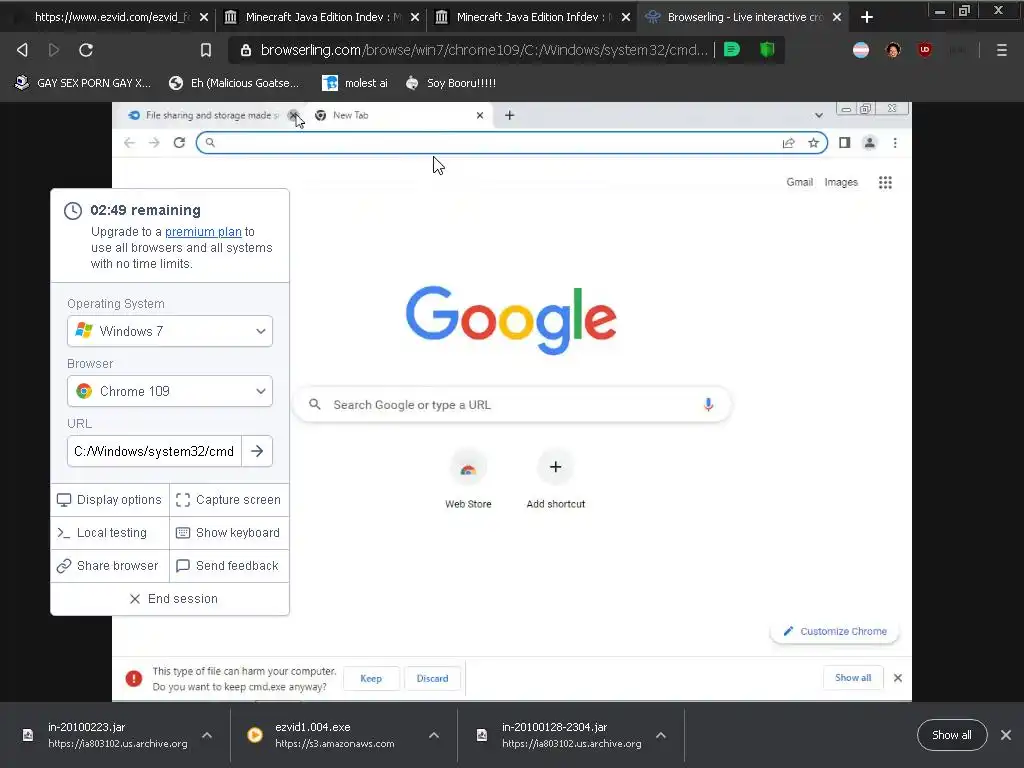Reload the inner Chrome New Tab page
This screenshot has height=768, width=1024.
pyautogui.click(x=179, y=142)
